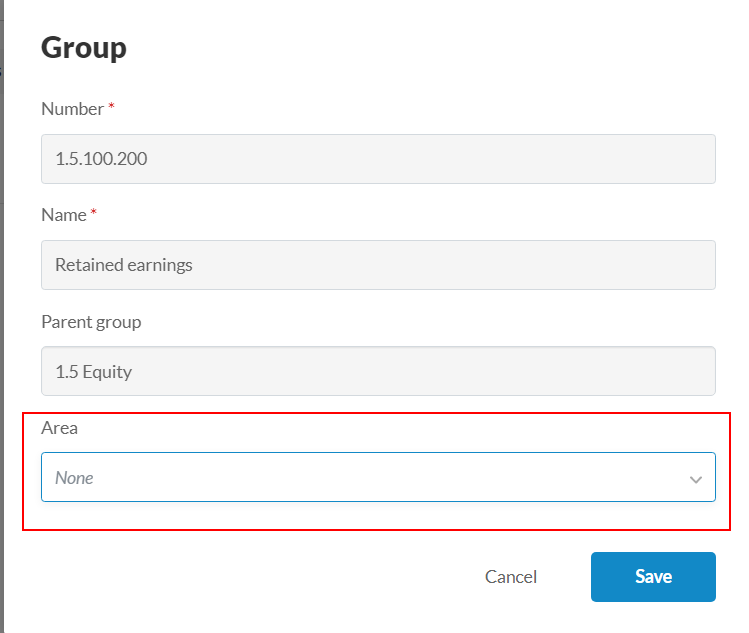Image resolution: width=749 pixels, height=633 pixels.
Task: Open the Area combo box showing None
Action: [378, 477]
